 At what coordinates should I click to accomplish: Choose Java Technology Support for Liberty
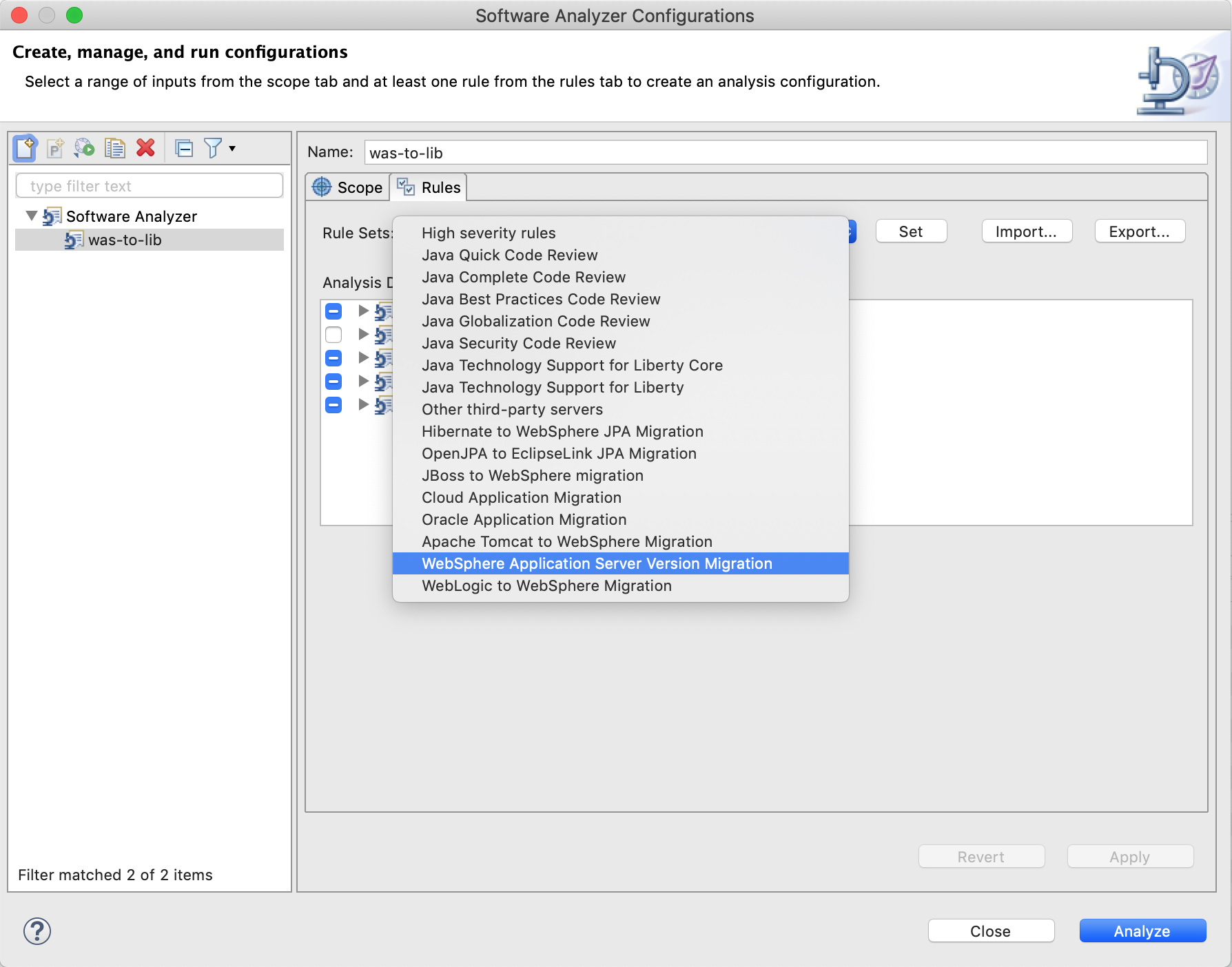click(621, 387)
